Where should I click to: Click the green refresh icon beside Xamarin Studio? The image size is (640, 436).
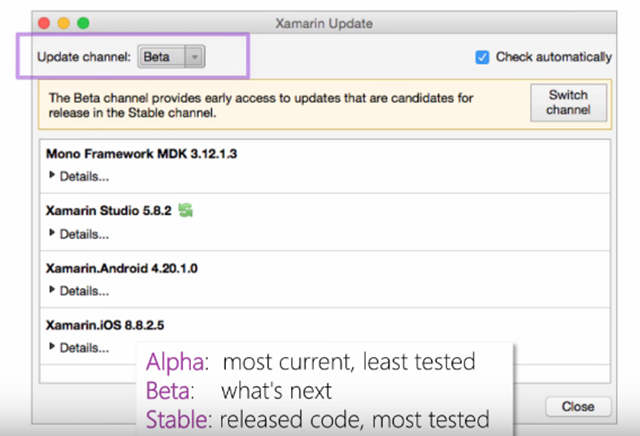click(x=185, y=210)
